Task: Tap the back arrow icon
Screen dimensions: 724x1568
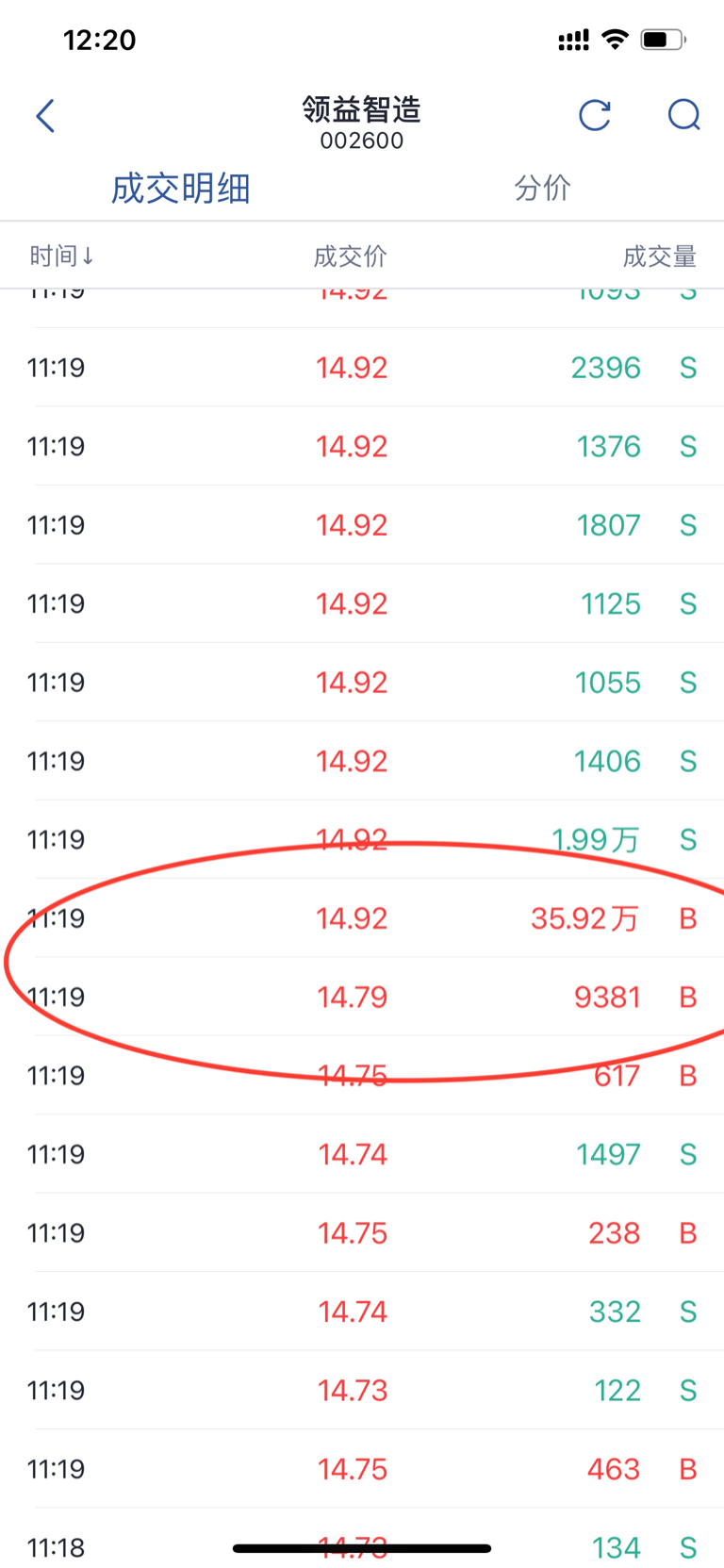Action: coord(45,116)
